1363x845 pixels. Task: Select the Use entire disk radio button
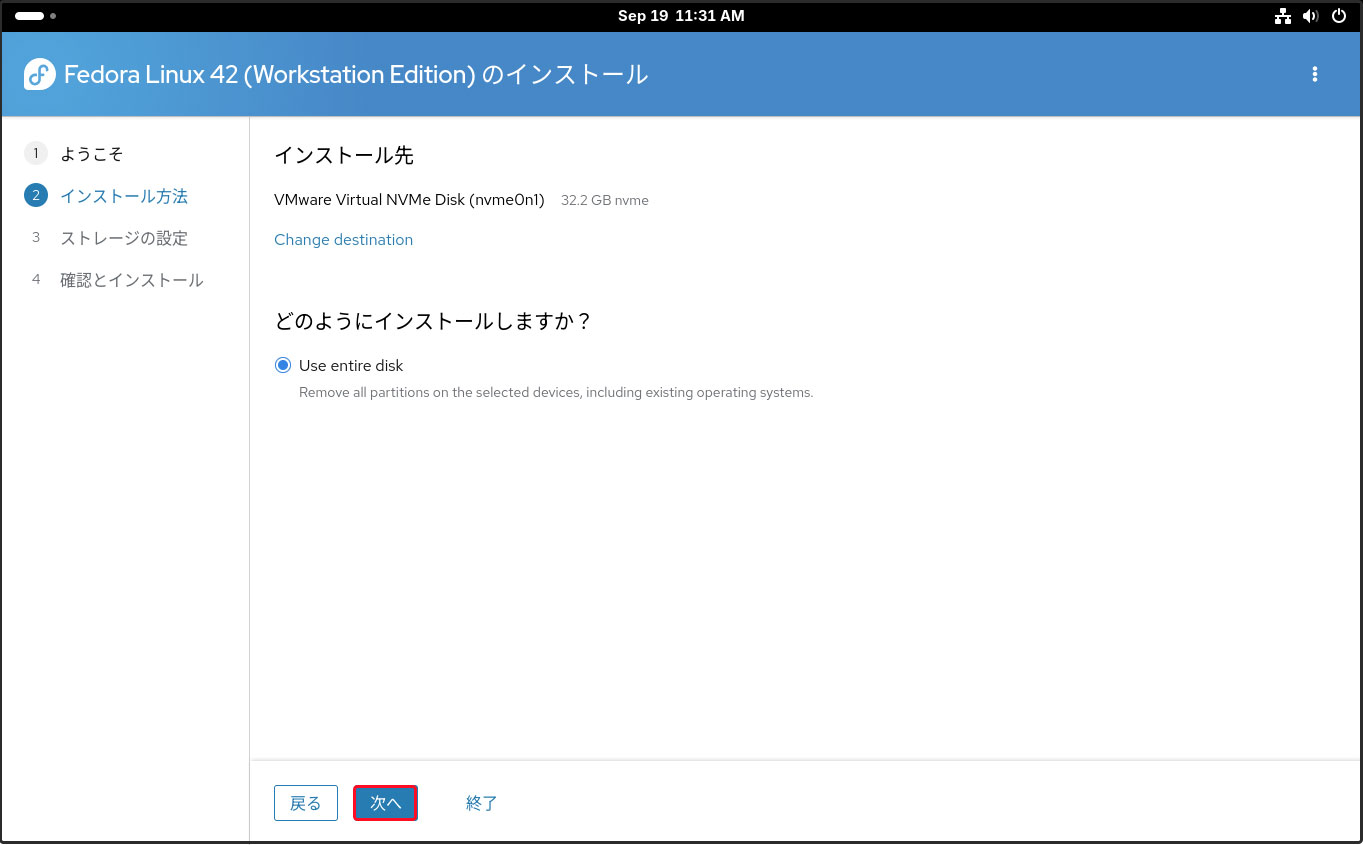point(283,365)
